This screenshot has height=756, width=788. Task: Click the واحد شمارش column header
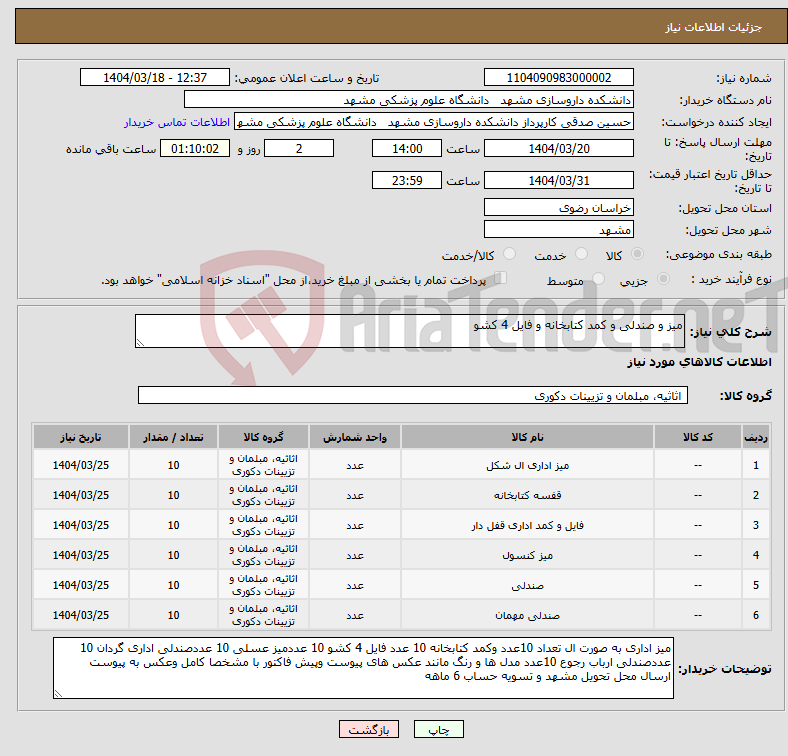coord(355,437)
